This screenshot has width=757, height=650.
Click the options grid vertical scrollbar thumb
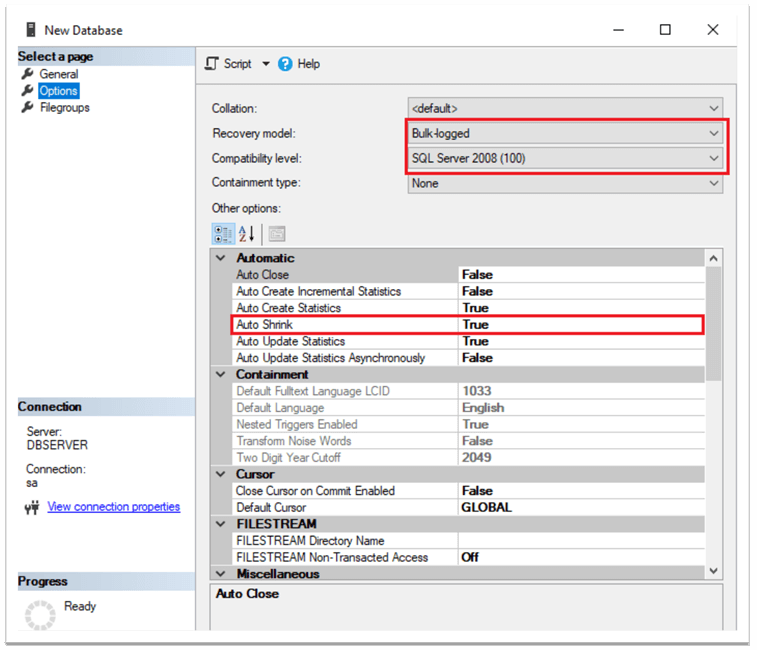[713, 324]
